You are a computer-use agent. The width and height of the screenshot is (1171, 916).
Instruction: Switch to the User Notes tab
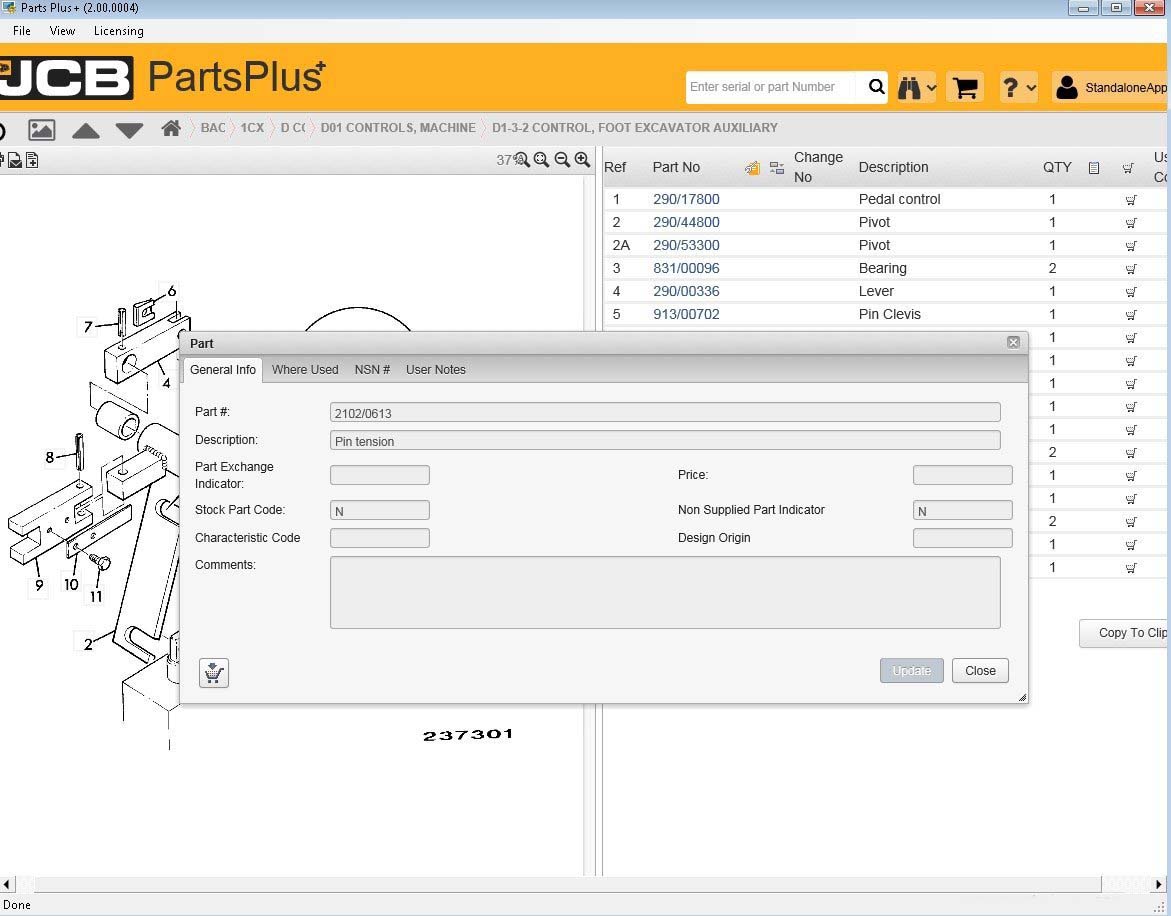coord(435,370)
